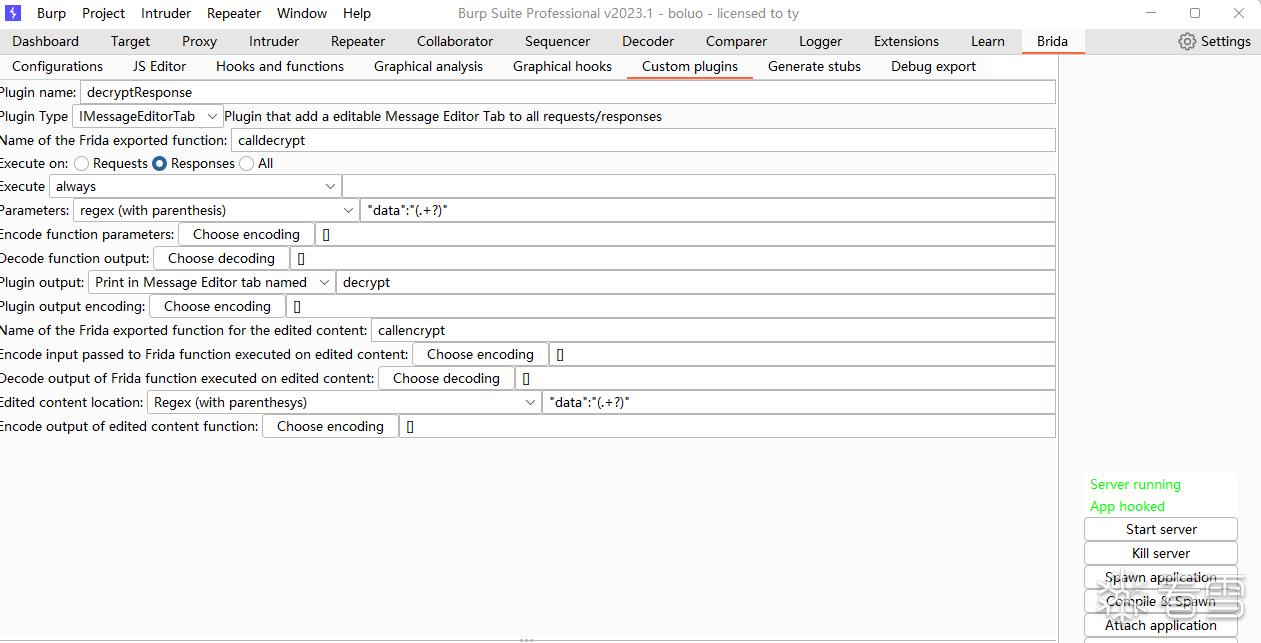Switch to the Collaborator tab
The width and height of the screenshot is (1261, 643).
pos(455,41)
